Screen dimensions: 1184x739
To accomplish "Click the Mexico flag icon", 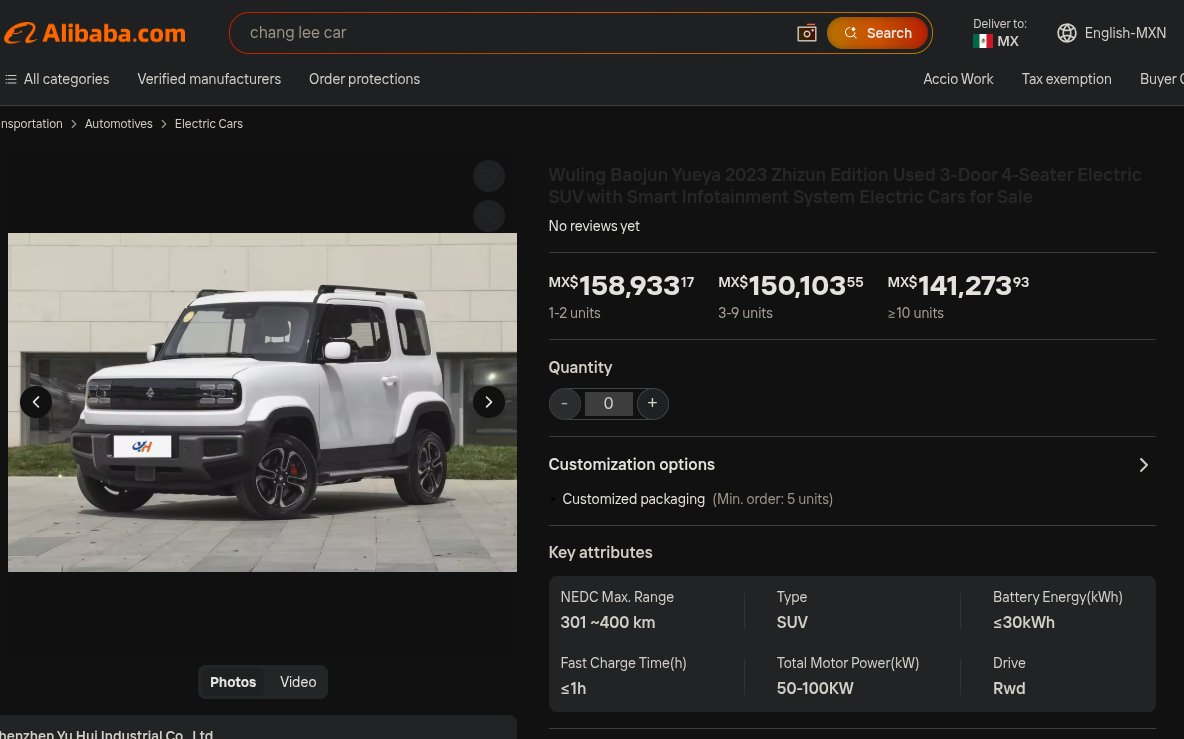I will 982,42.
